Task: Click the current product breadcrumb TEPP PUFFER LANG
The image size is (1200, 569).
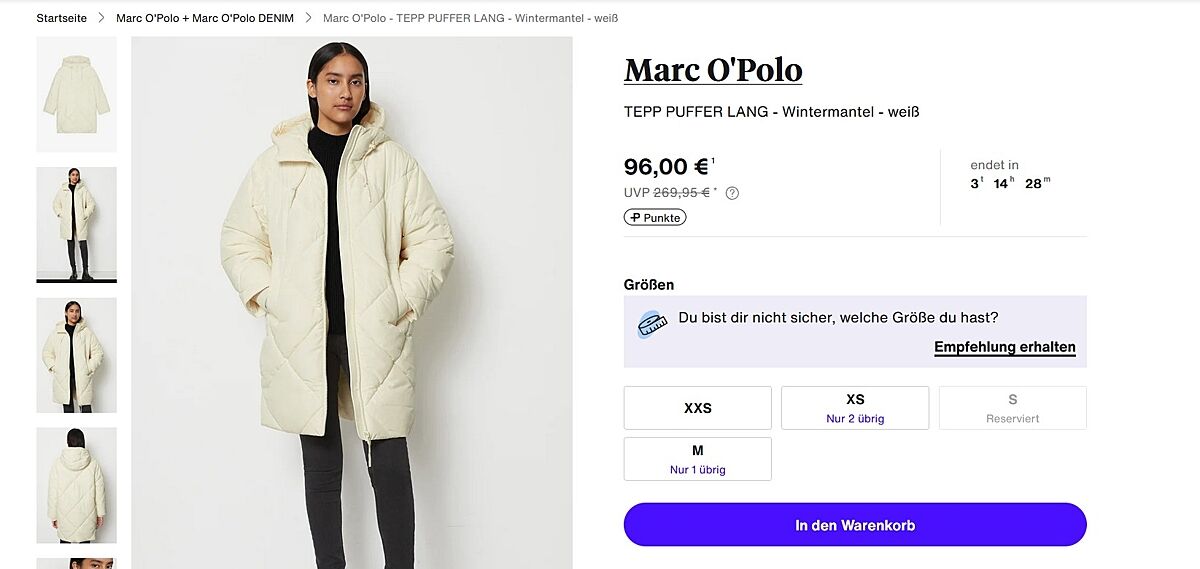Action: coord(463,18)
